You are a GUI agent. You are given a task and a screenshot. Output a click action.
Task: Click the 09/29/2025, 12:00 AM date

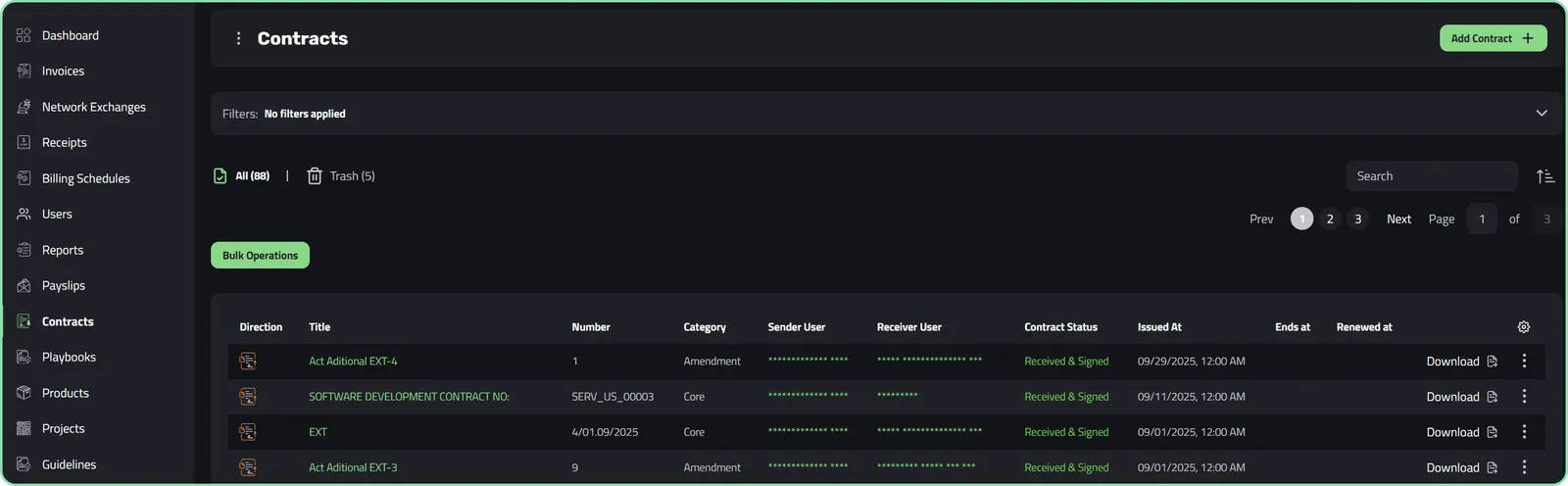pyautogui.click(x=1191, y=362)
